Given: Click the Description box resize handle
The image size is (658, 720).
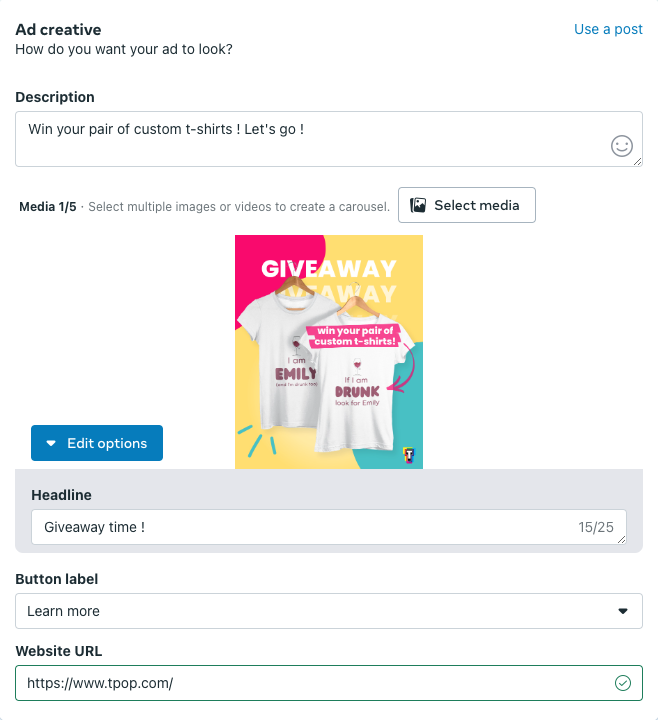Looking at the screenshot, I should point(638,161).
